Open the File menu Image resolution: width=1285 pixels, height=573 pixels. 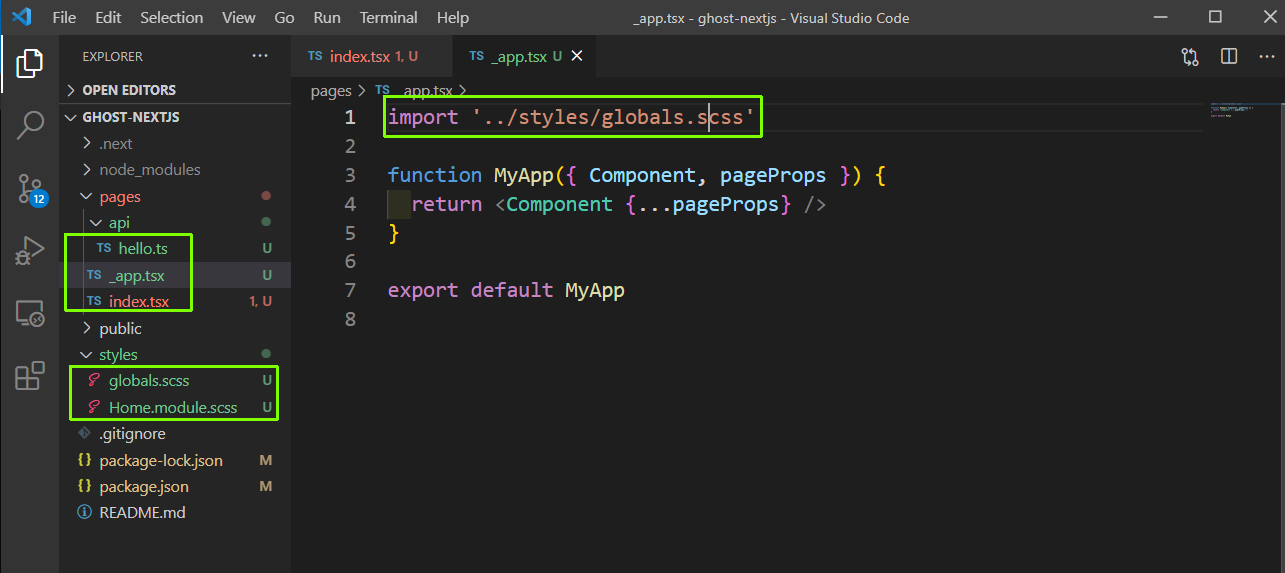point(64,18)
